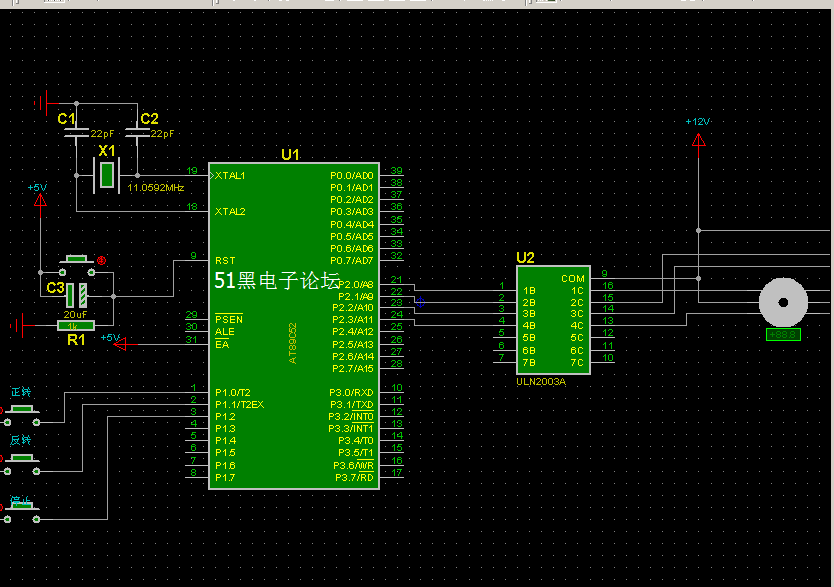This screenshot has height=587, width=834.
Task: Click the XTAL2 pin label
Action: pos(230,212)
